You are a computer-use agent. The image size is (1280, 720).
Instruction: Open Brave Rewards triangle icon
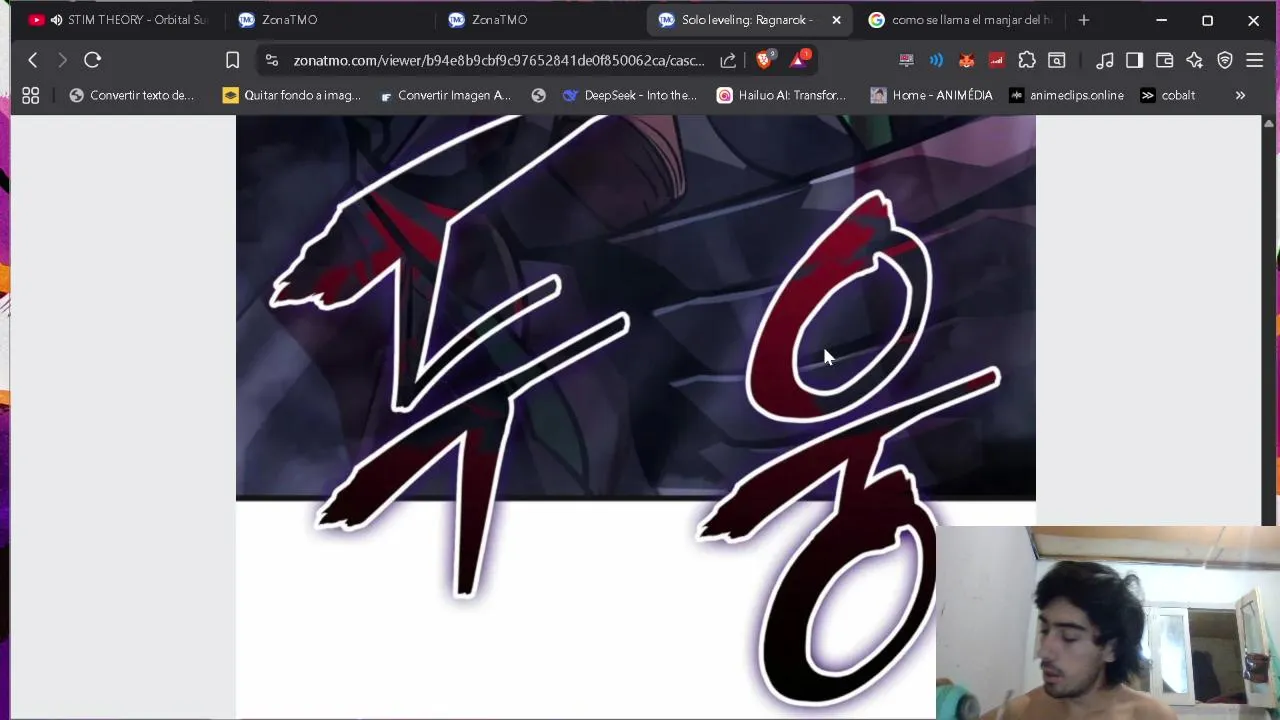coord(799,60)
